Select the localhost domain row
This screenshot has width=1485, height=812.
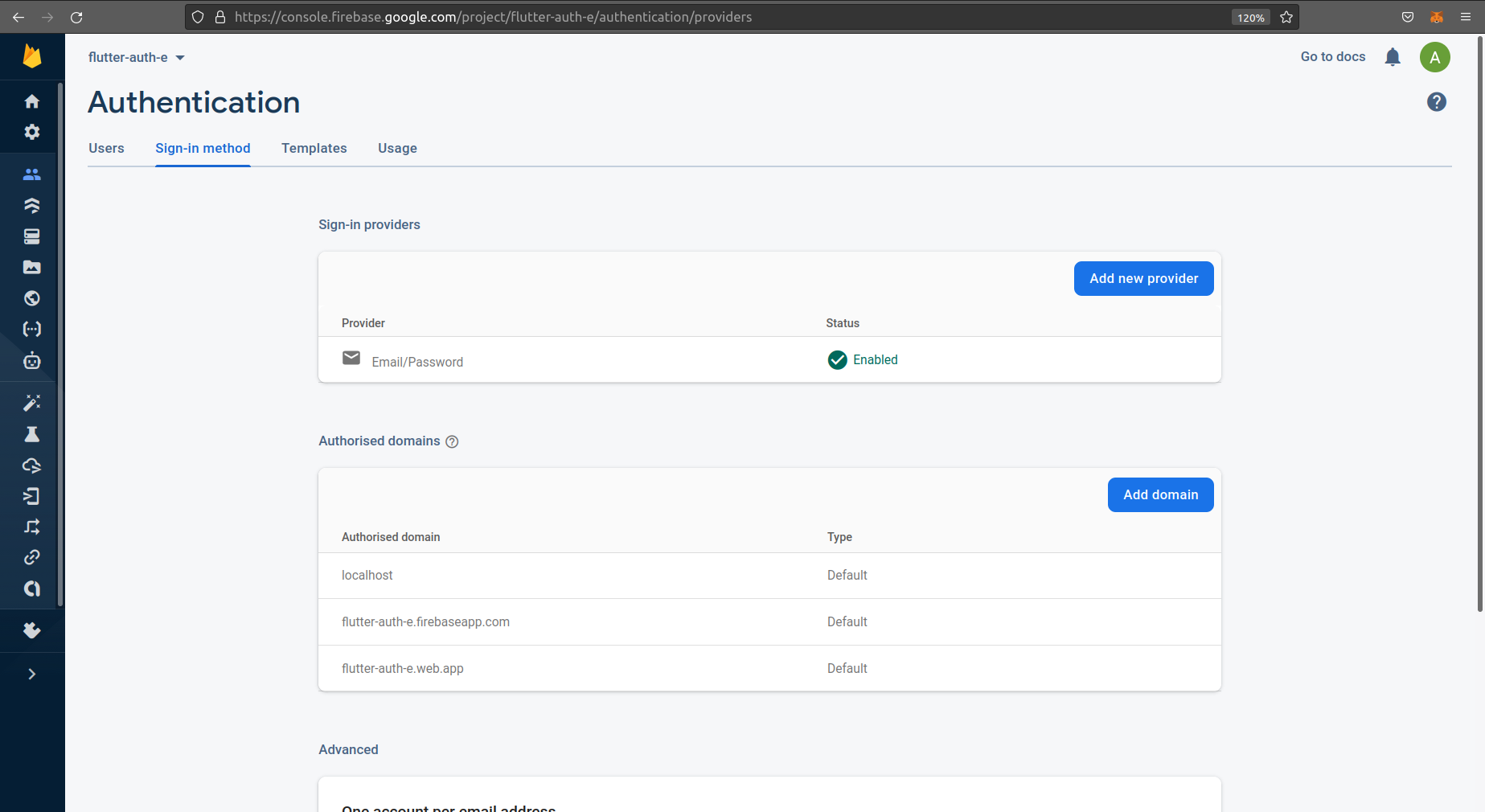pyautogui.click(x=769, y=576)
